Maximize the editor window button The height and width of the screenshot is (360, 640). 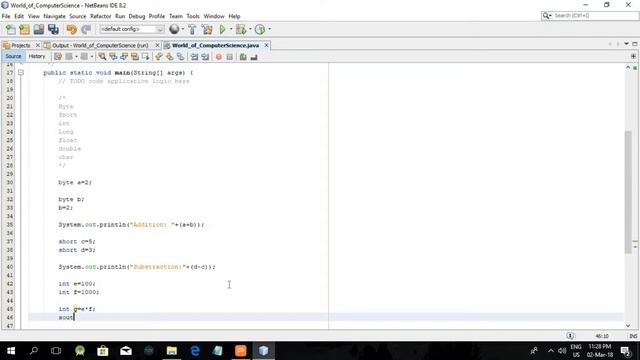635,44
